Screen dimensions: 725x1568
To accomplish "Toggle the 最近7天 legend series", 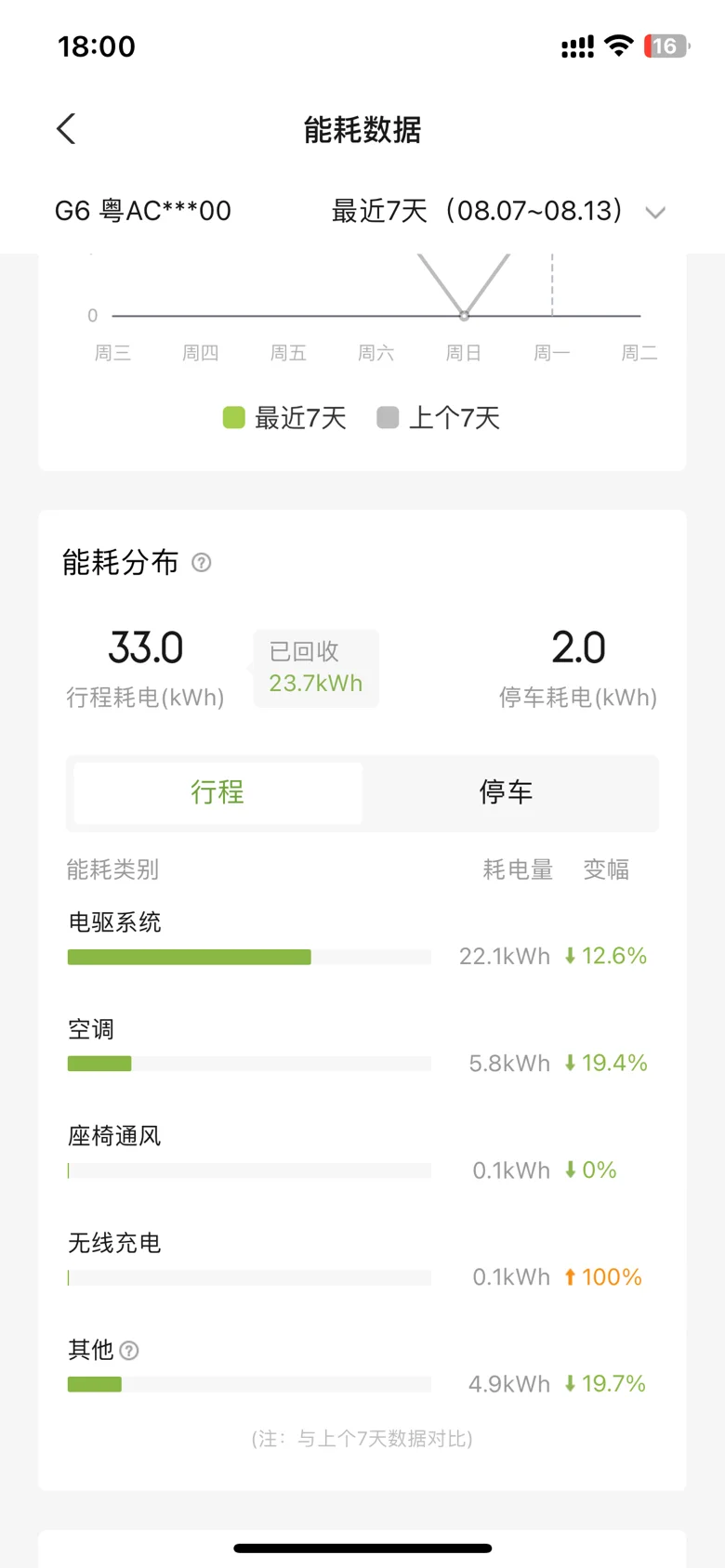I will pos(284,418).
